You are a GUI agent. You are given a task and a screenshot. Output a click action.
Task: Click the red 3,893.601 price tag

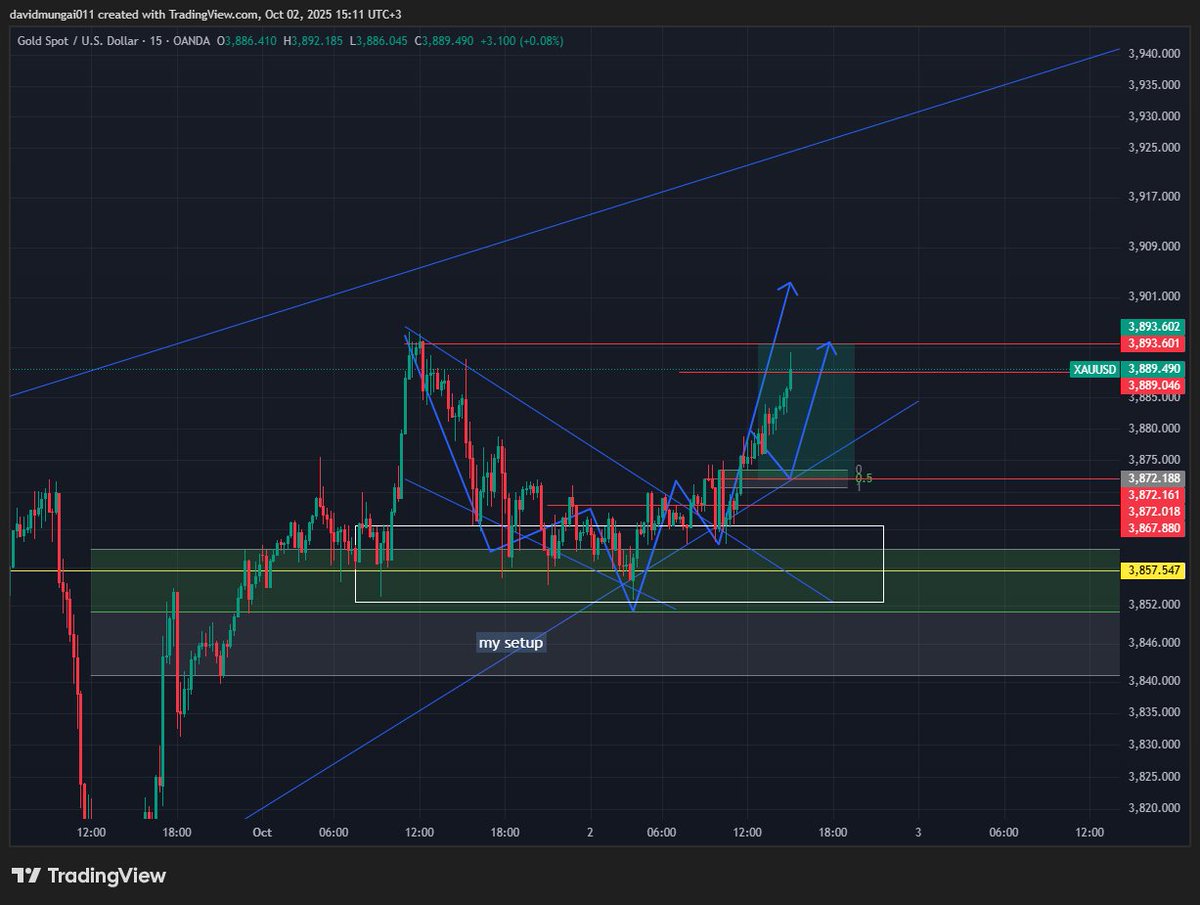1155,344
